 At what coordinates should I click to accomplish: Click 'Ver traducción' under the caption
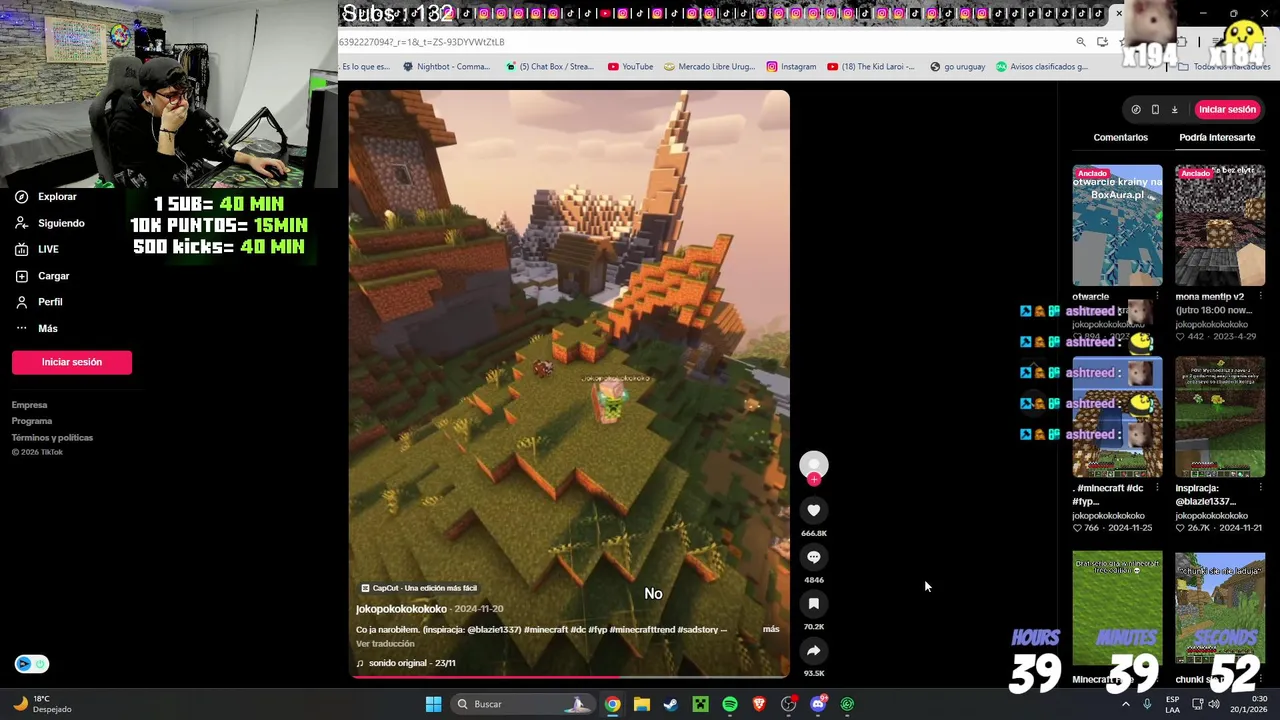[385, 644]
